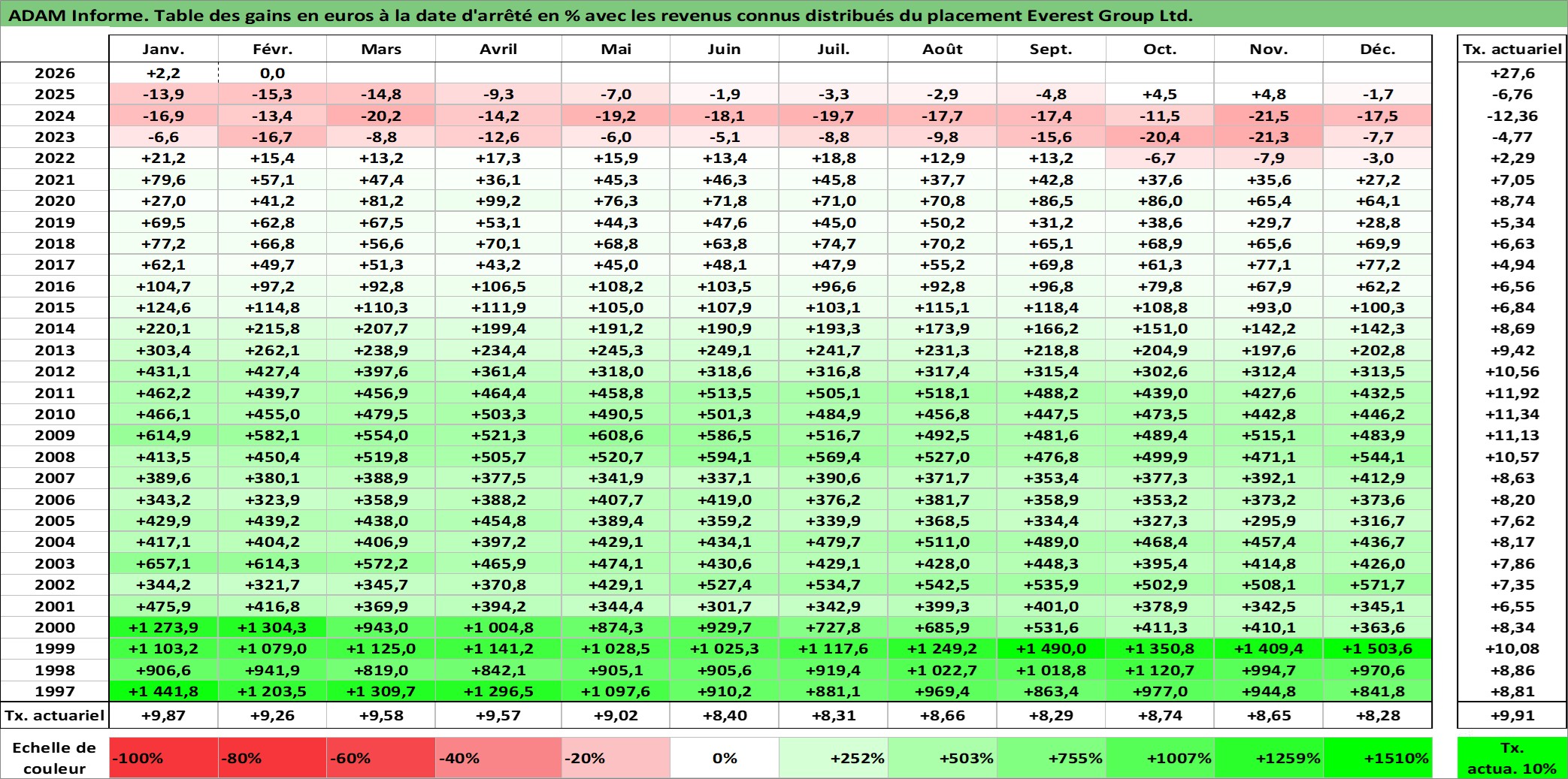Image resolution: width=1568 pixels, height=779 pixels.
Task: Click the '+401,0' September 2001 cell
Action: click(x=1052, y=606)
